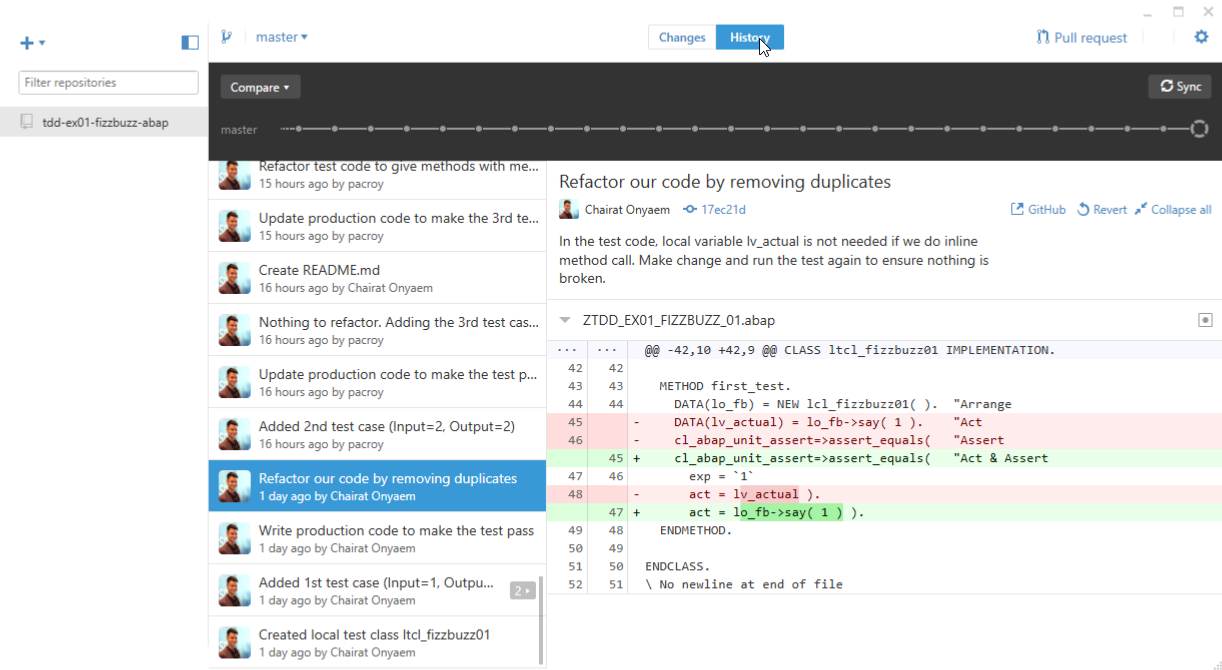Click the hollow latest commit timeline marker
Screen dimensions: 1222x670
[x=1199, y=128]
